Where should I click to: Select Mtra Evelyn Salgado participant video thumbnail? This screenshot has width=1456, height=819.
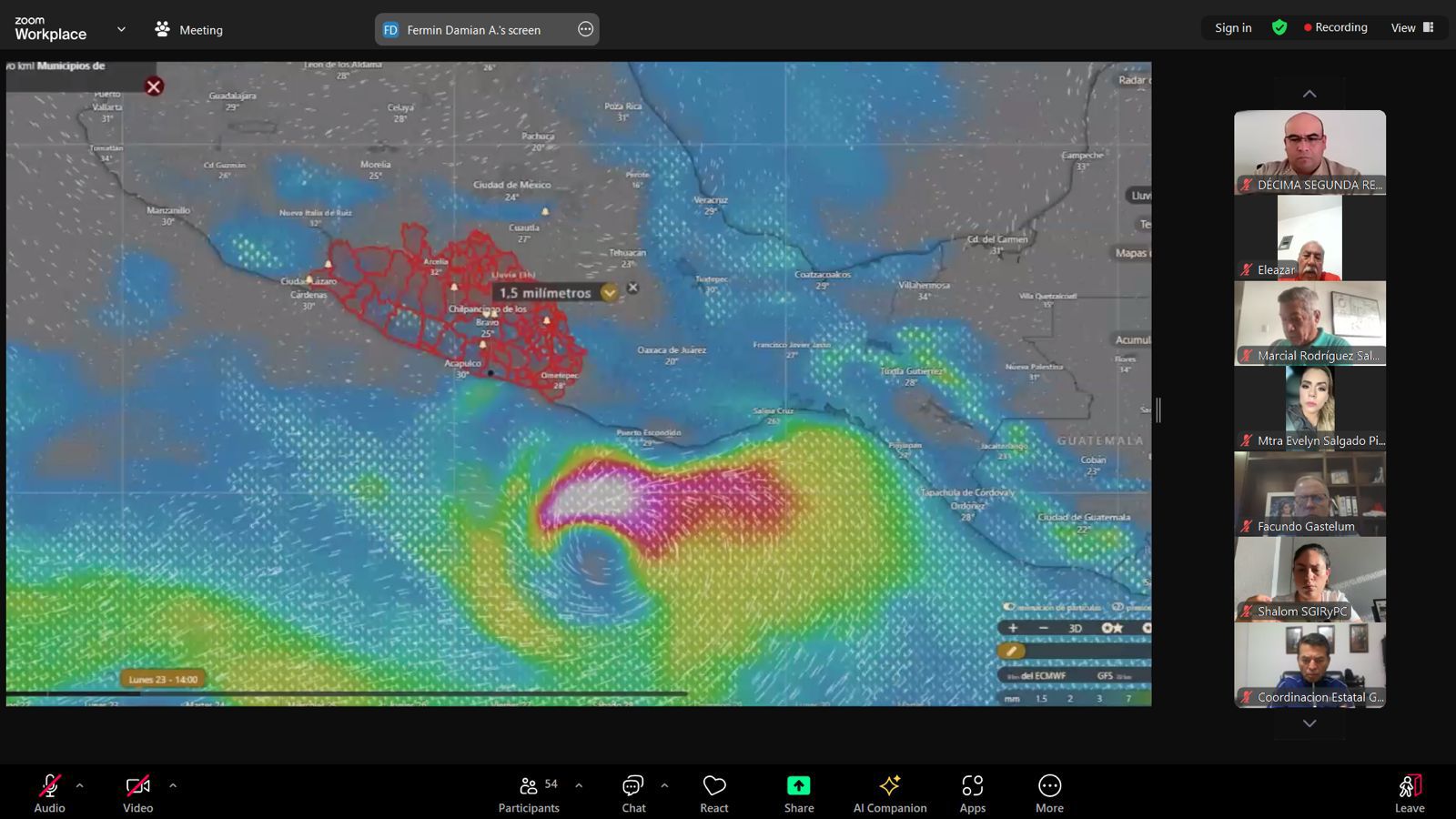click(x=1309, y=408)
